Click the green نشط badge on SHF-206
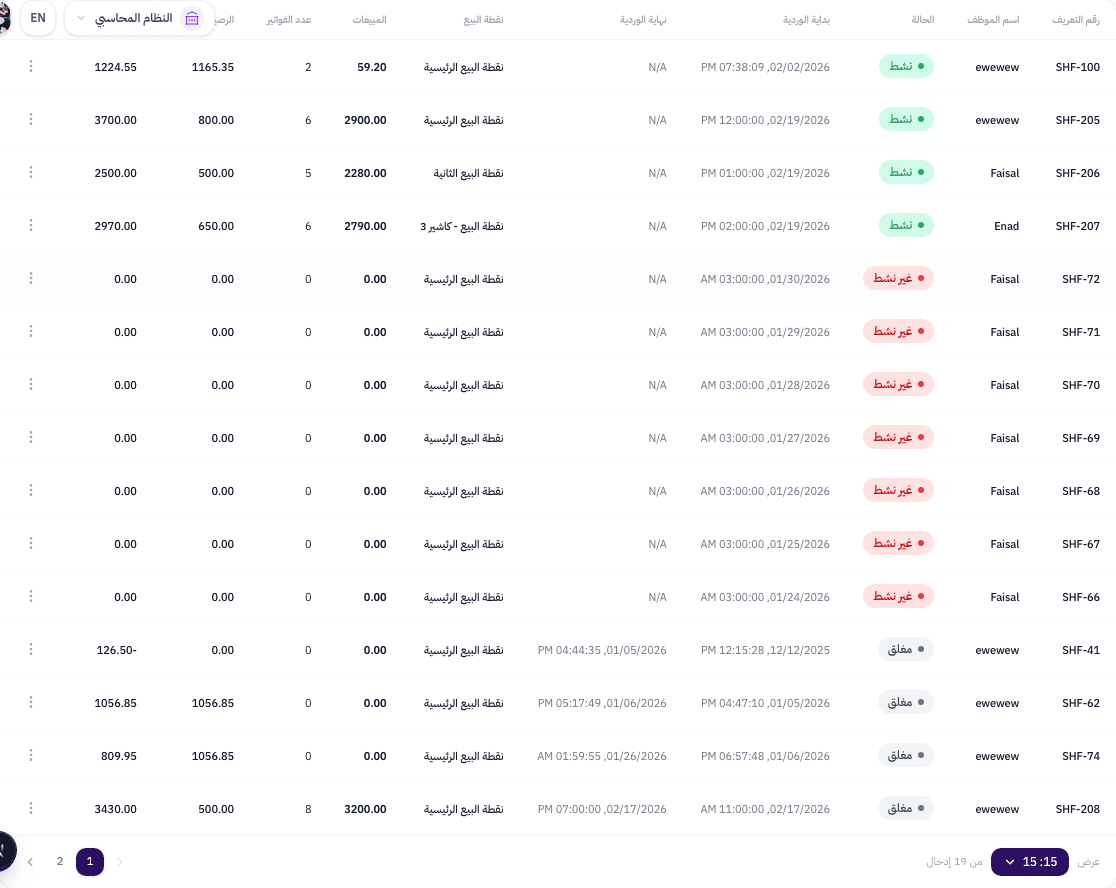Viewport: 1116px width, 888px height. [906, 172]
